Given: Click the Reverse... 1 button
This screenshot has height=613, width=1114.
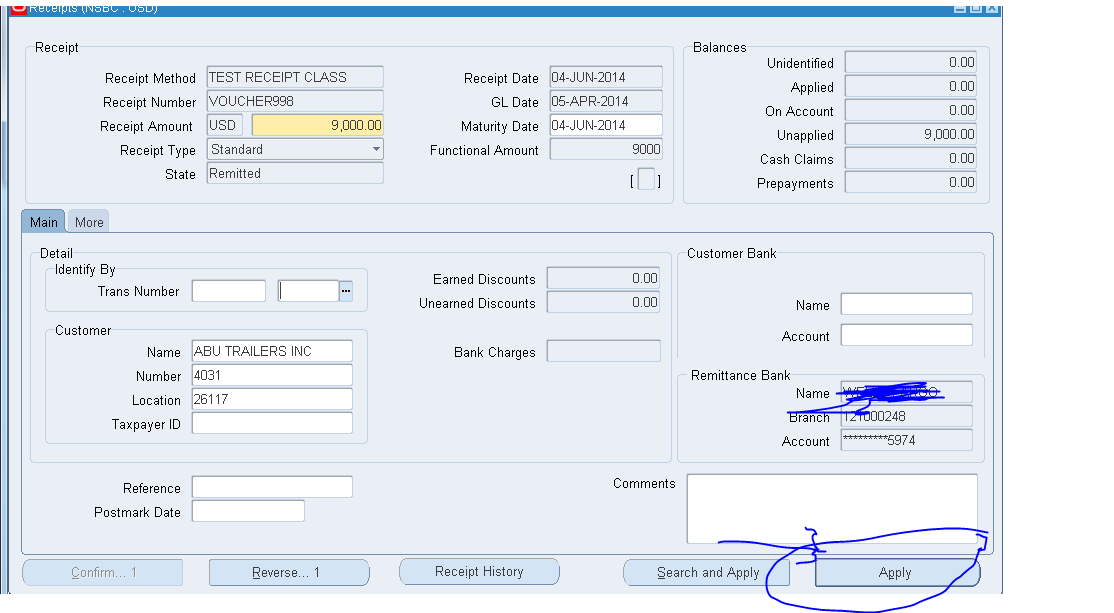Looking at the screenshot, I should 289,573.
